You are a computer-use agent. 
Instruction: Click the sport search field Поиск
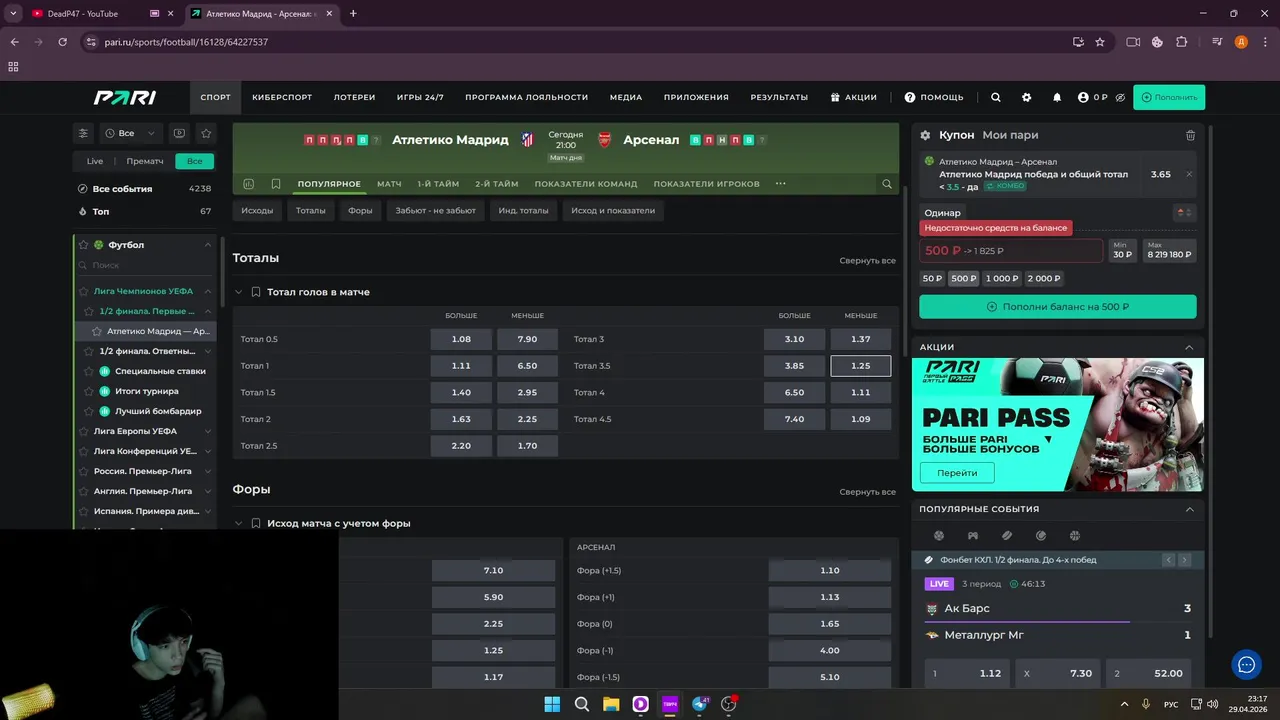pos(146,265)
